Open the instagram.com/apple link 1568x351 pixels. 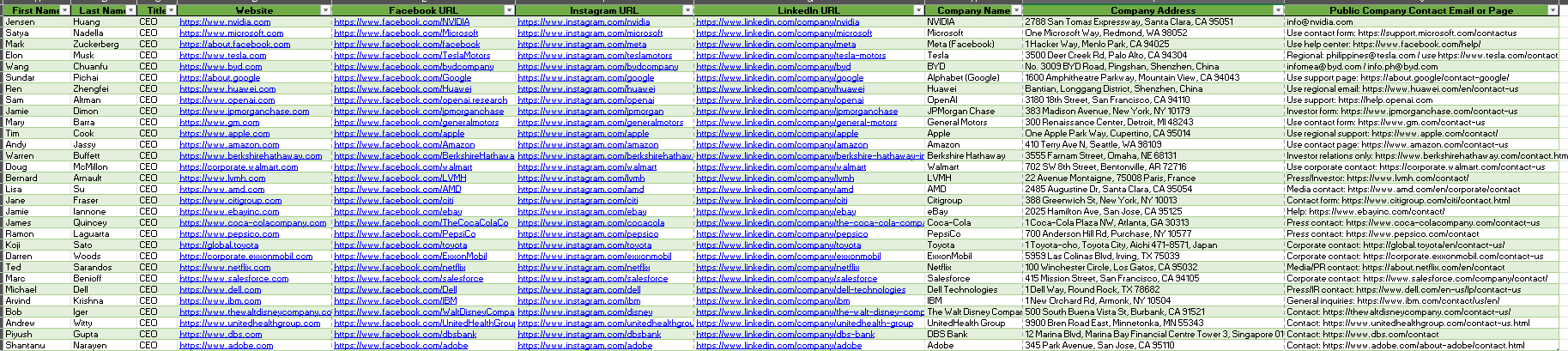tap(583, 134)
